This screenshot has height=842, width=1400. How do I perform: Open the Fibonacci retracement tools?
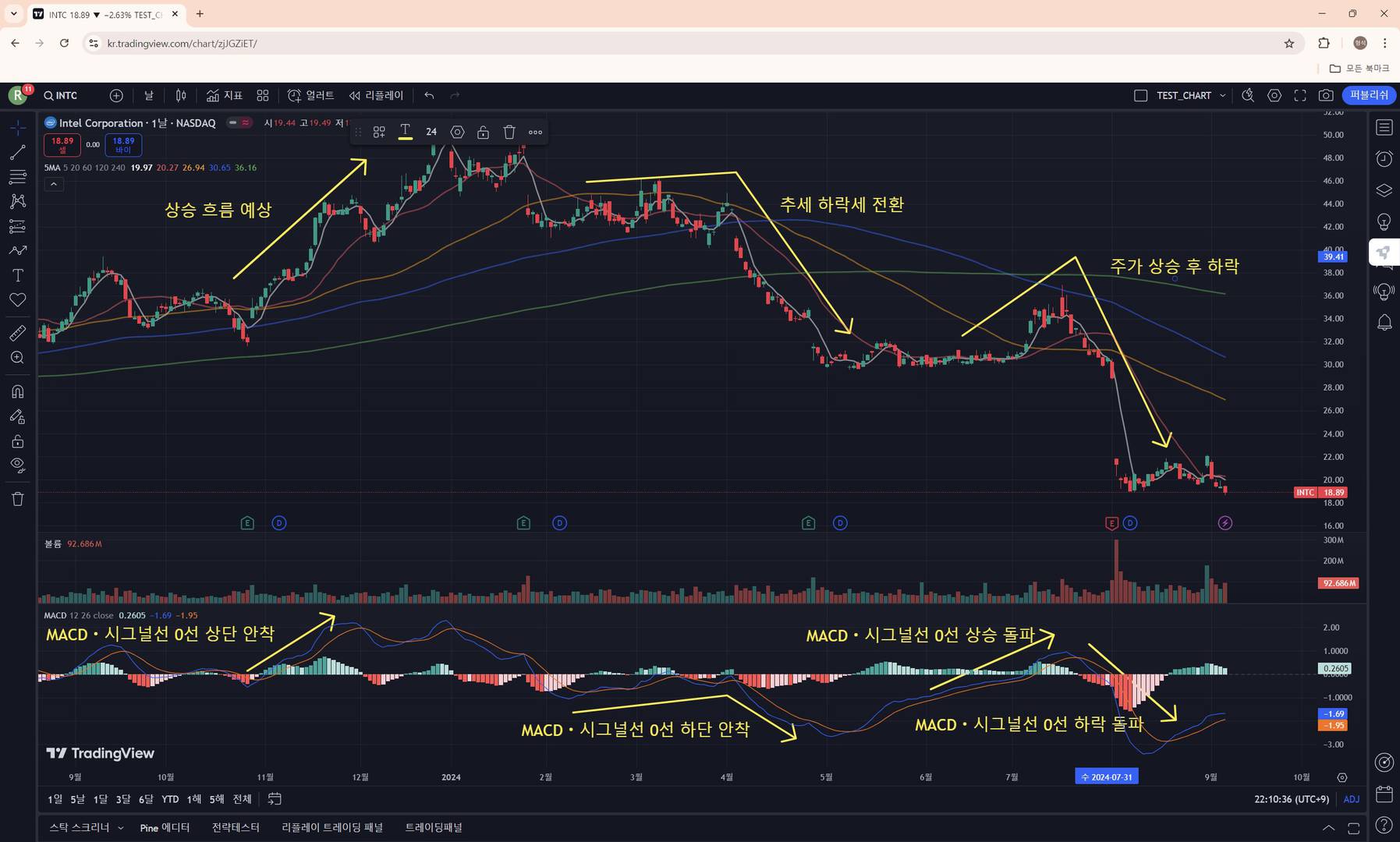(x=17, y=177)
